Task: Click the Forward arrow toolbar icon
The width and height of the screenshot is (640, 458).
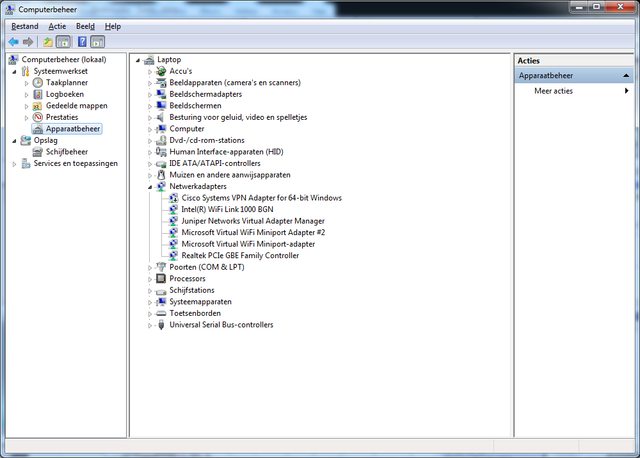Action: coord(28,42)
